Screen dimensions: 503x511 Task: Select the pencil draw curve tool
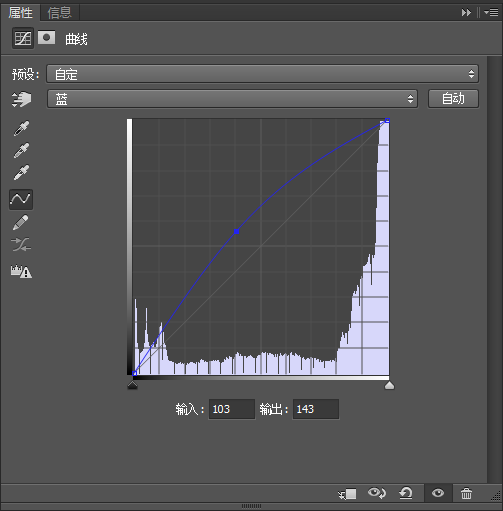click(21, 222)
